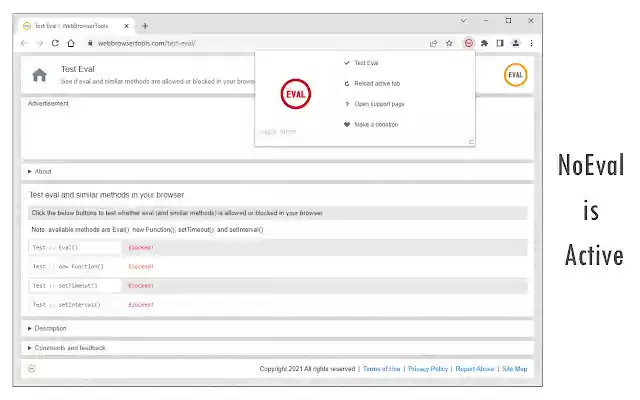Click the heart icon beside Make a donation
This screenshot has height=400, width=640.
coord(347,124)
